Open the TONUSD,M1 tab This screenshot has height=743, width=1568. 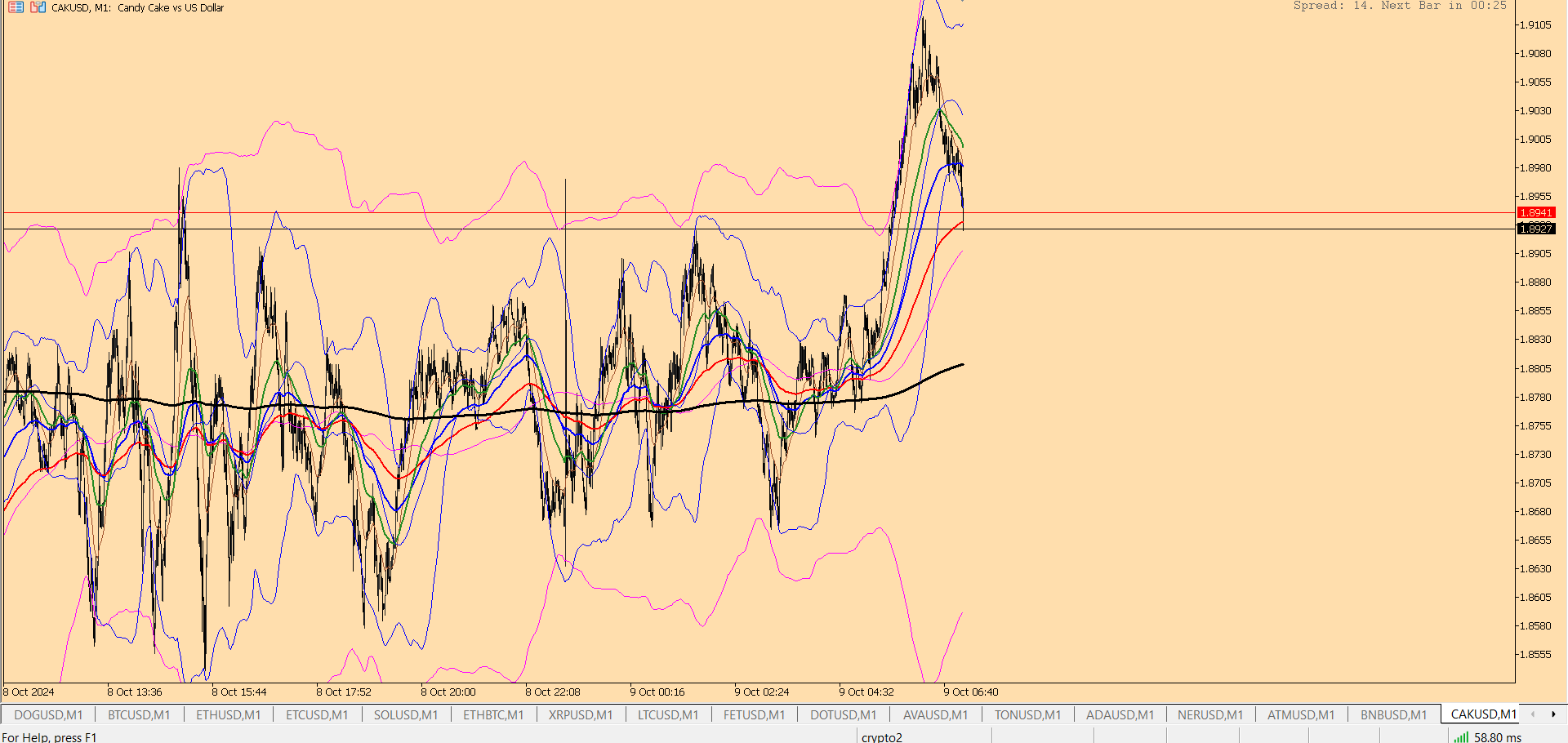click(1027, 715)
